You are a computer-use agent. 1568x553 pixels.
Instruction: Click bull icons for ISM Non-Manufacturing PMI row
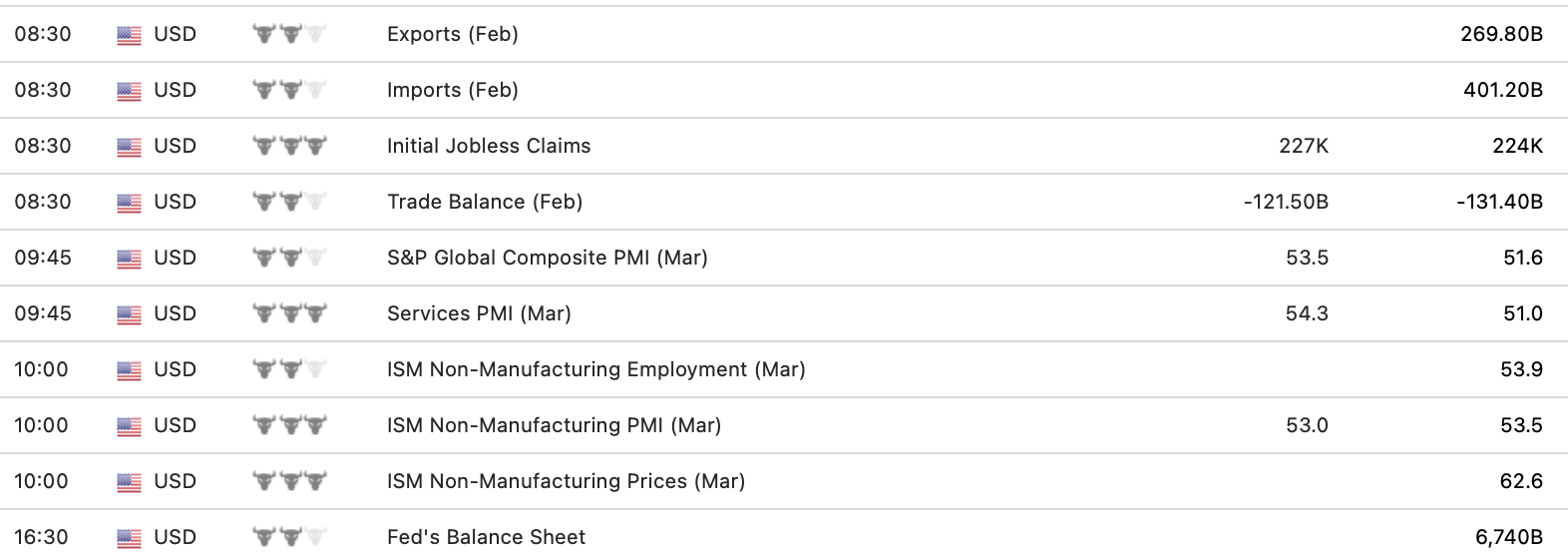[x=290, y=426]
